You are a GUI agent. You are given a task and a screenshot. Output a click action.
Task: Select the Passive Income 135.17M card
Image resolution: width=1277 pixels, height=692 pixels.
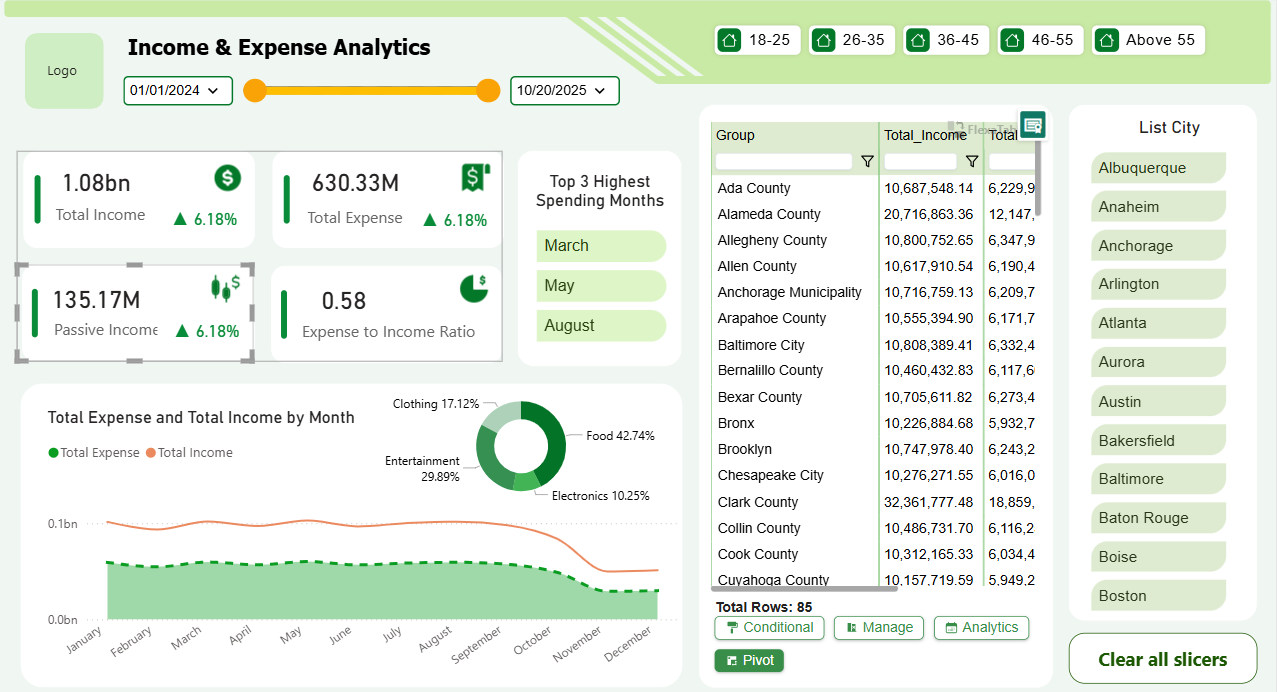(136, 314)
